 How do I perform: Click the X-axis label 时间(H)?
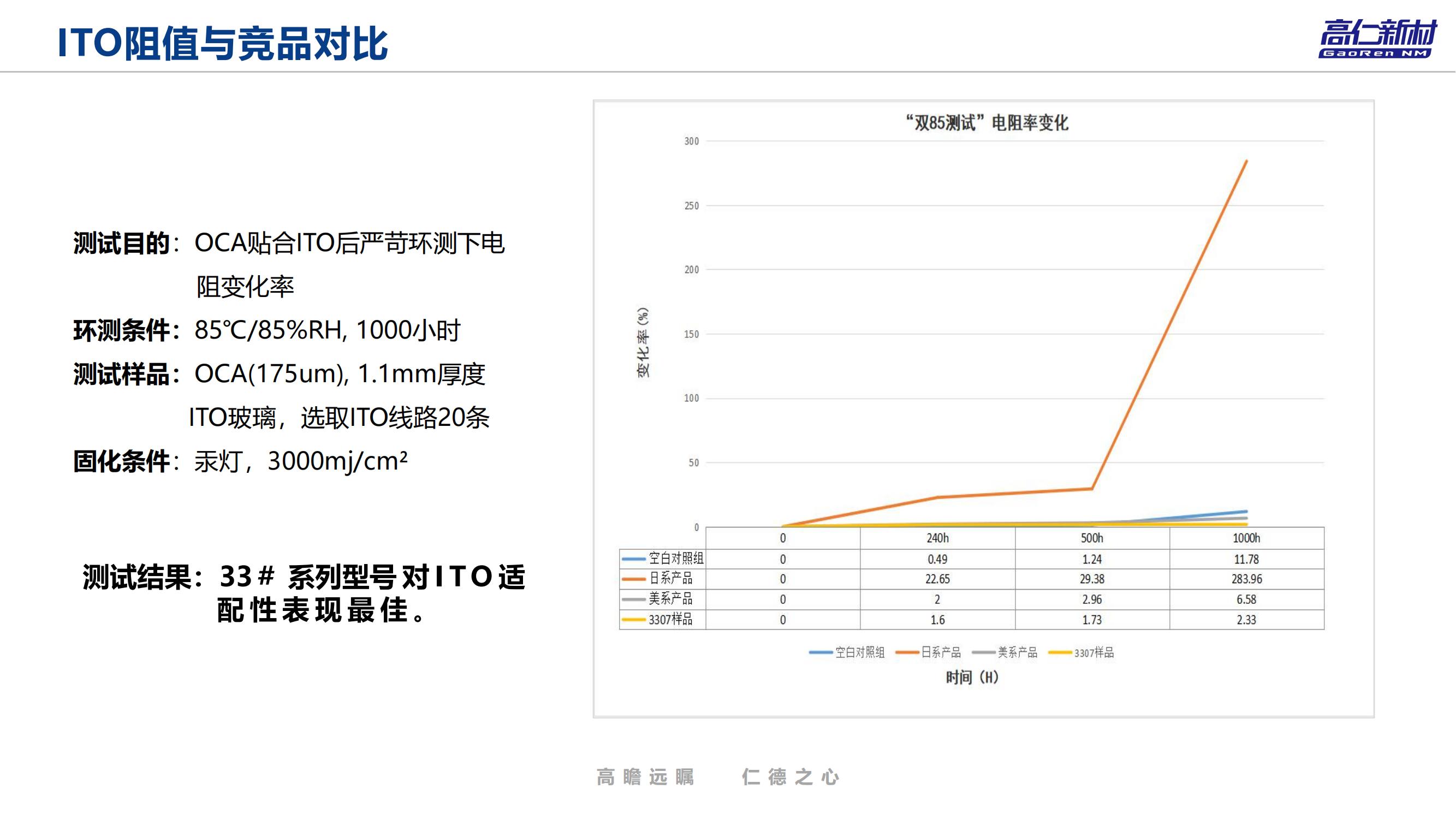(x=972, y=677)
